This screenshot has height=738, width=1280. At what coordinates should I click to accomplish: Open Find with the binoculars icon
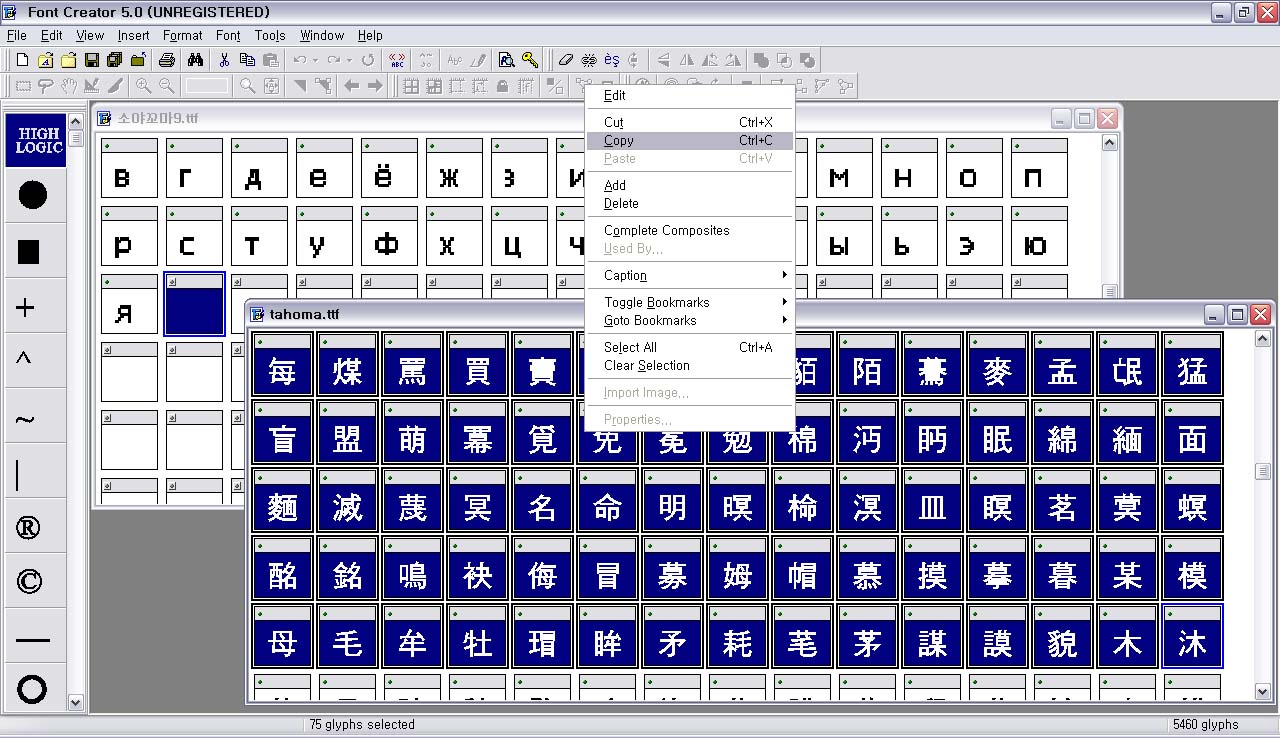196,60
